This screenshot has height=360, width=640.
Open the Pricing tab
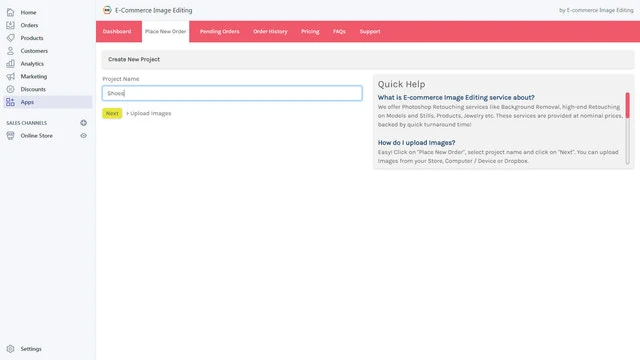coord(310,31)
